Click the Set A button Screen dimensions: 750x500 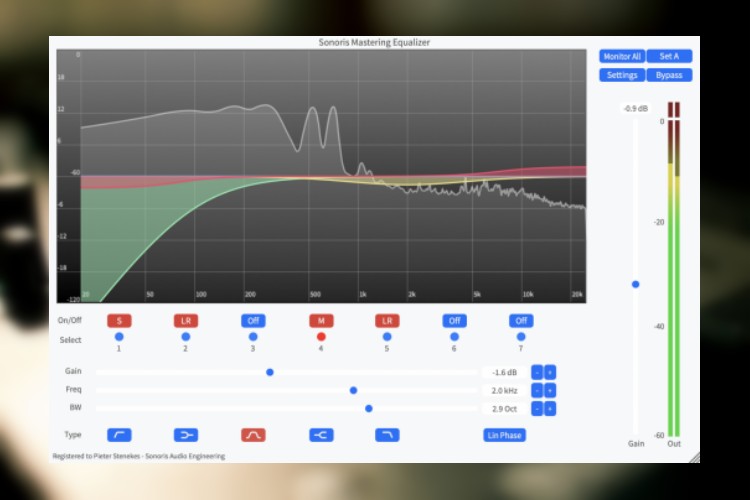(x=669, y=56)
